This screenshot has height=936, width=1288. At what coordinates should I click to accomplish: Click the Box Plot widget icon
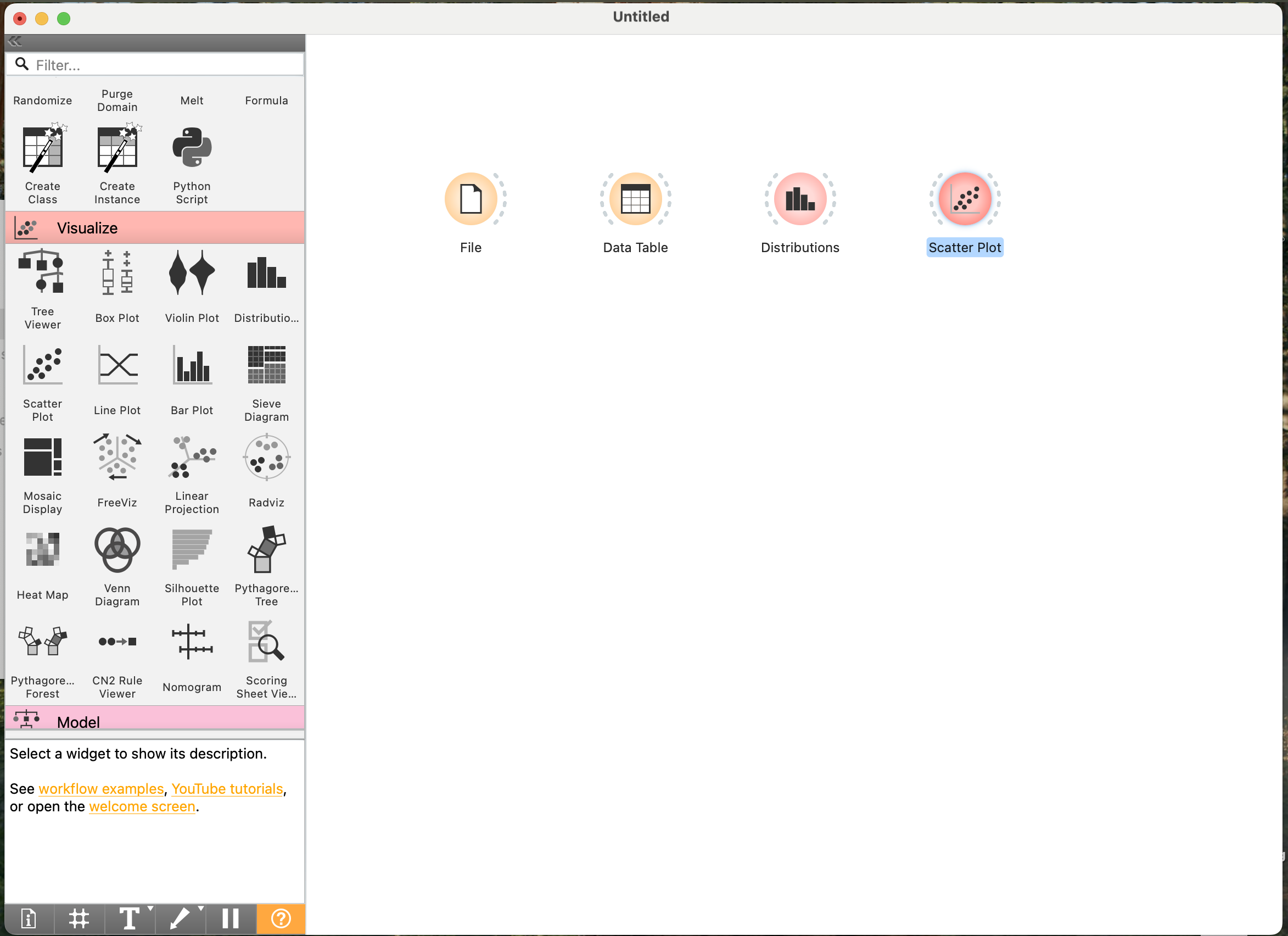coord(117,273)
